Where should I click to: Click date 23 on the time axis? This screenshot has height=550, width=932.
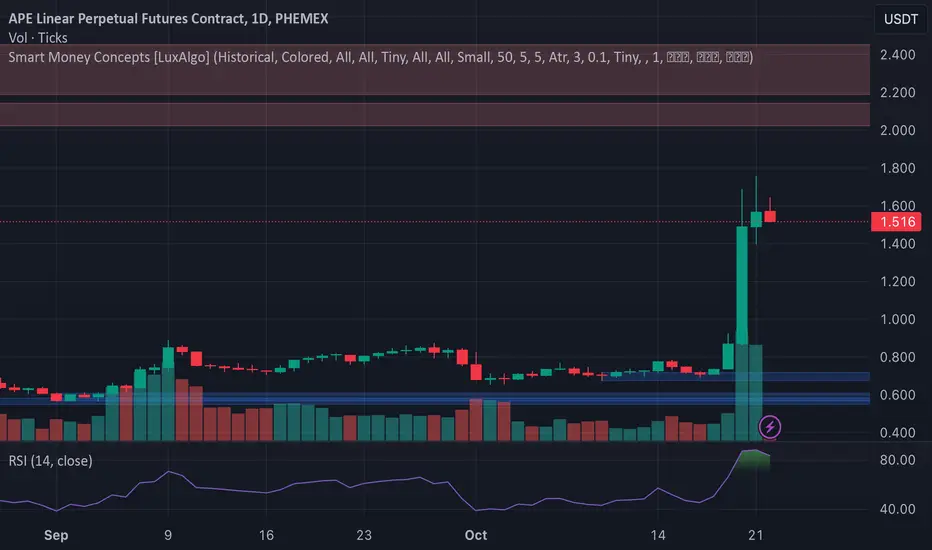pyautogui.click(x=364, y=535)
